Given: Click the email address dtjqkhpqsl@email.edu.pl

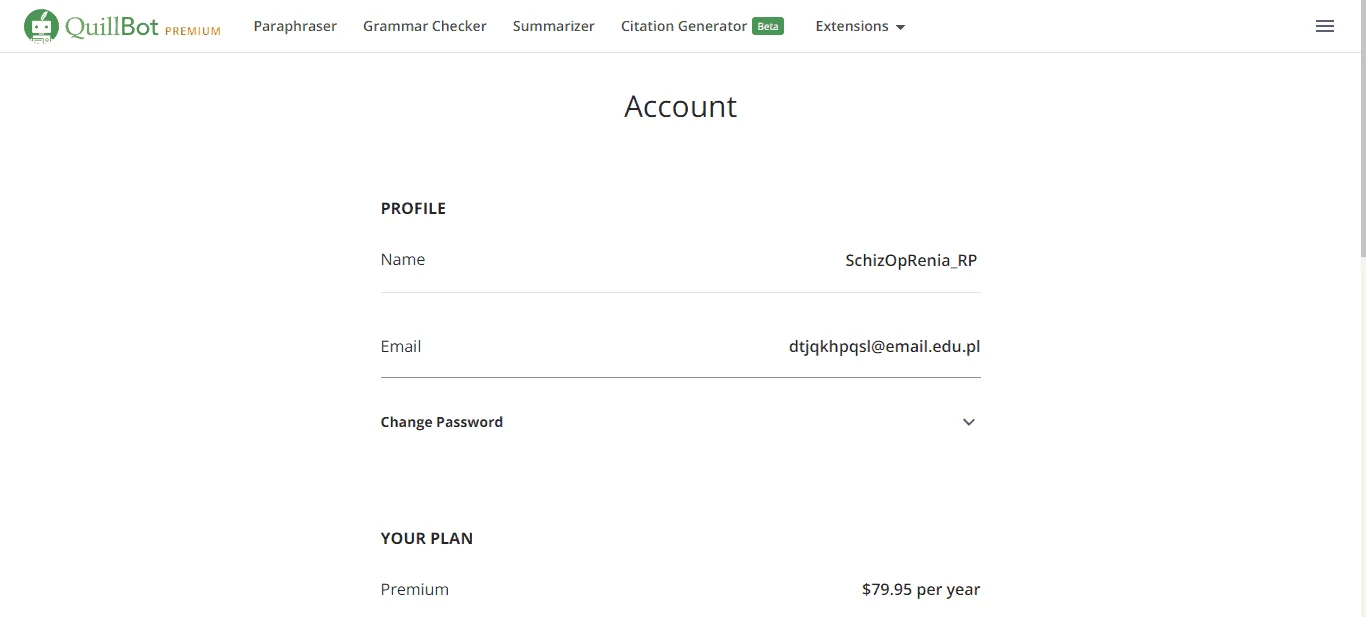Looking at the screenshot, I should click(884, 347).
